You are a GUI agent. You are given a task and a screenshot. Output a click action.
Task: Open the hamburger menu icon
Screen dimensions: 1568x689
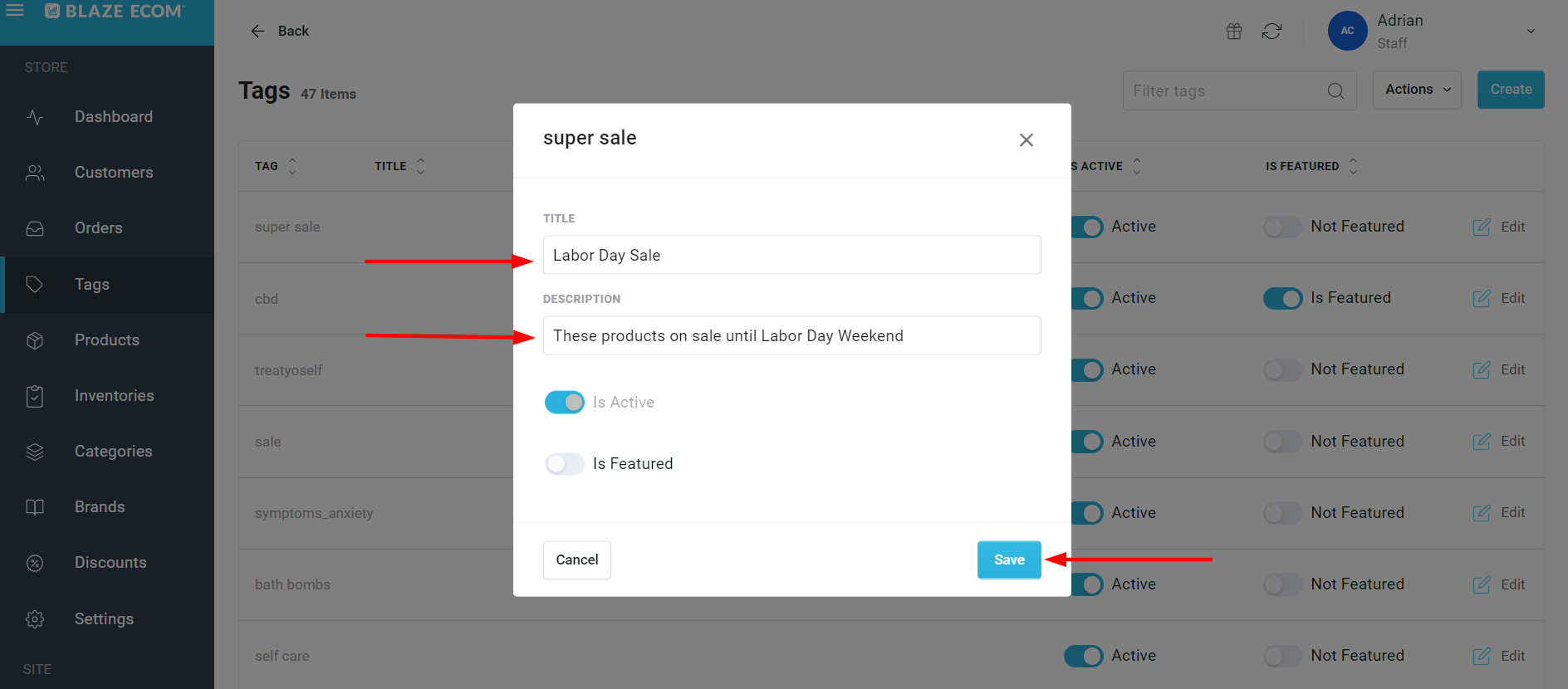click(x=15, y=10)
